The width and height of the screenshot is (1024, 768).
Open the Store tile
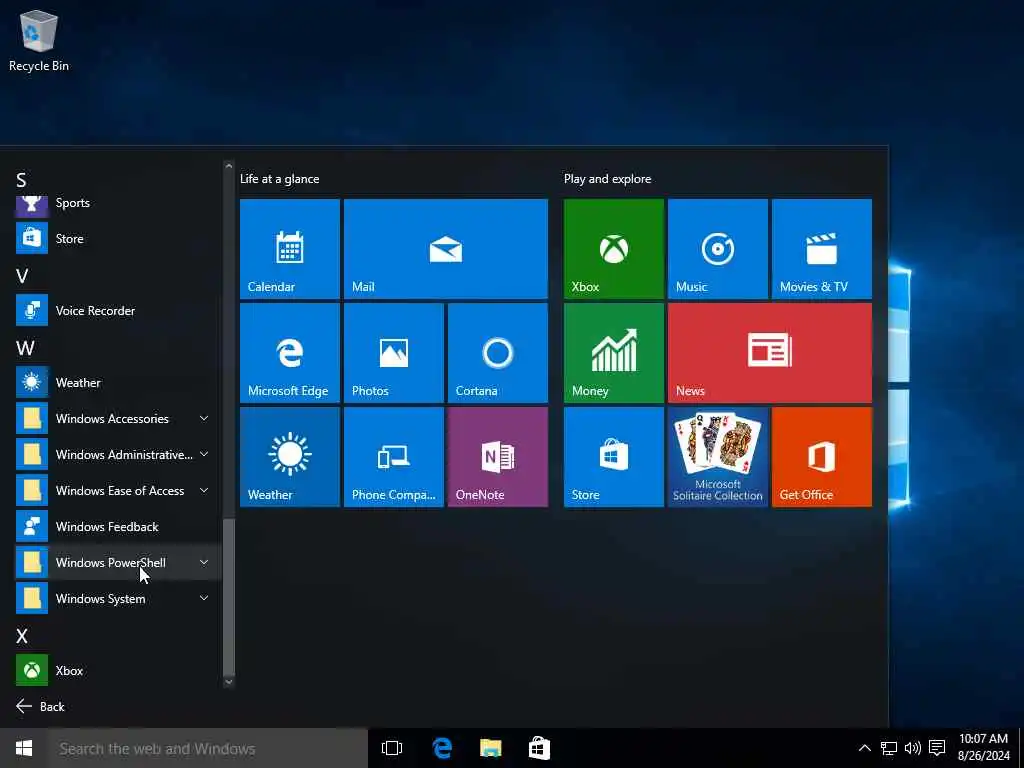coord(614,456)
